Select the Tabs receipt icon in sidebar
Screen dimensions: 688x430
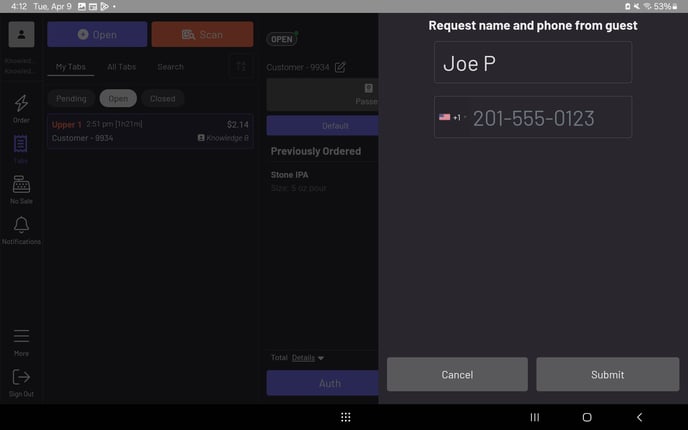coord(21,148)
